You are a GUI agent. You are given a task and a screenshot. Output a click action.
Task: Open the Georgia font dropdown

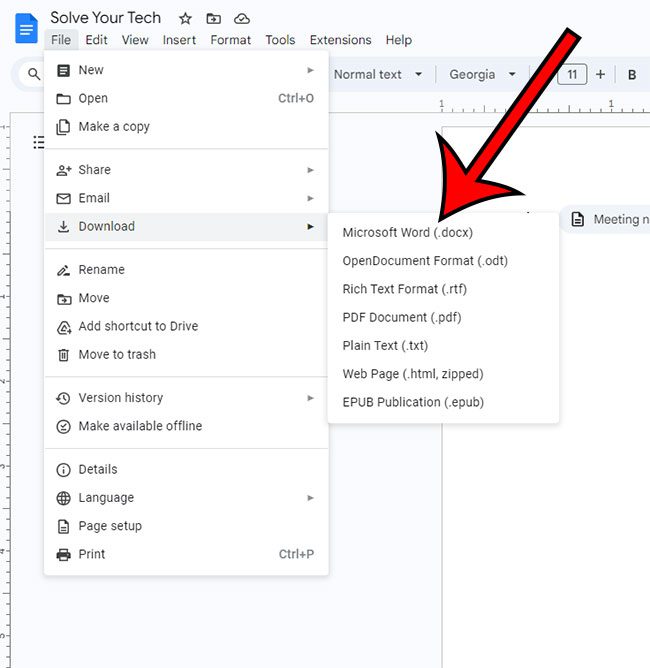(x=483, y=75)
